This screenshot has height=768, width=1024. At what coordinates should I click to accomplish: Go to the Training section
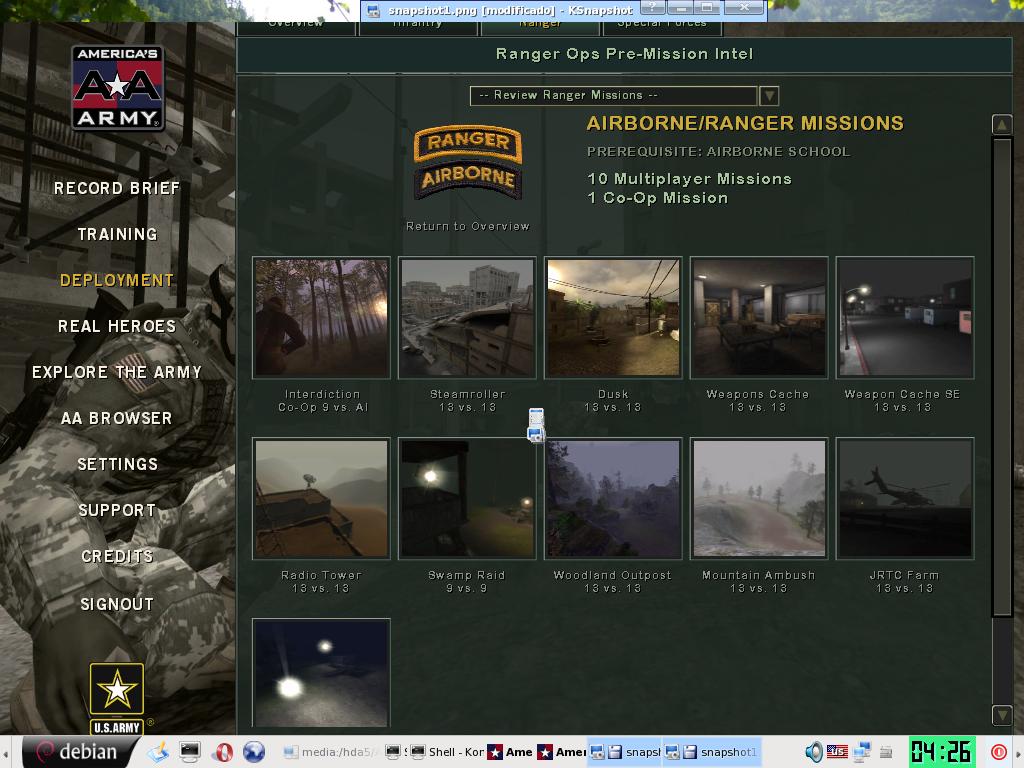point(118,234)
